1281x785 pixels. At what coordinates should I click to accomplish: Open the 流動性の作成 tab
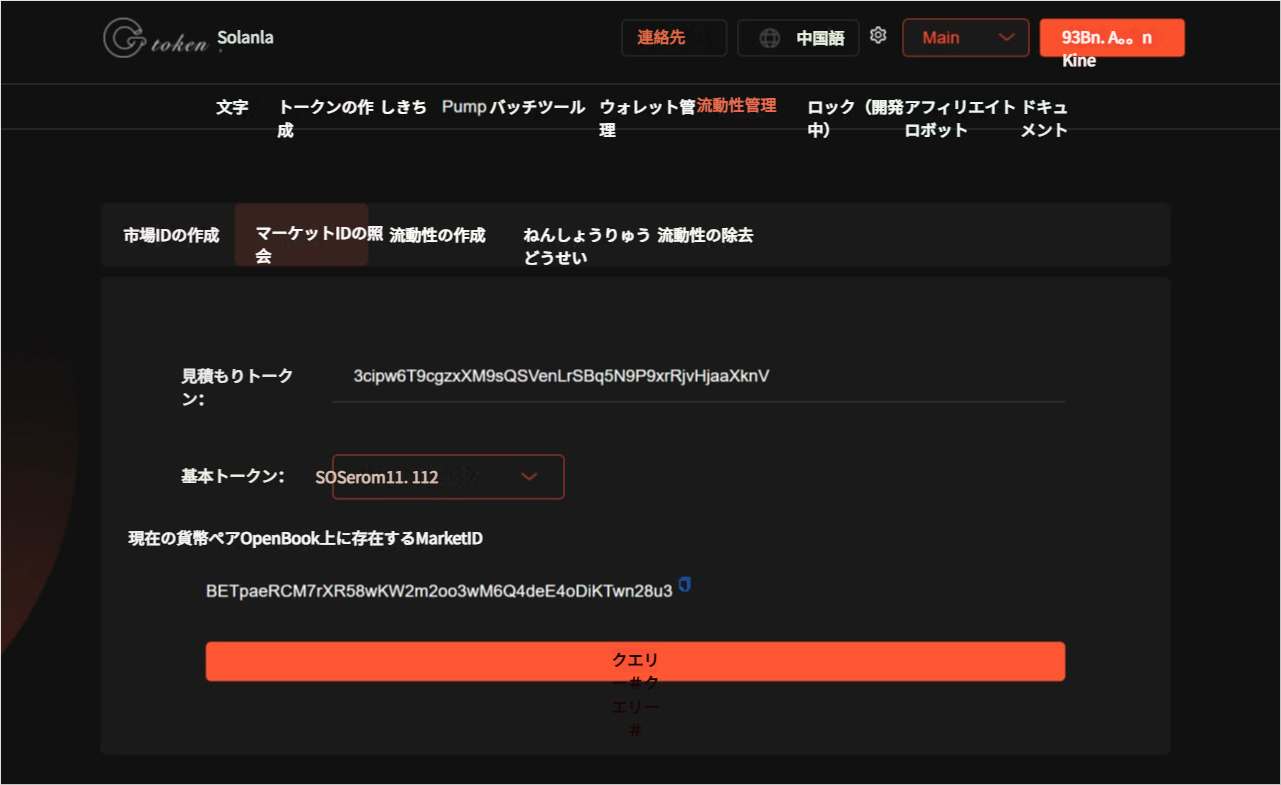coord(437,236)
